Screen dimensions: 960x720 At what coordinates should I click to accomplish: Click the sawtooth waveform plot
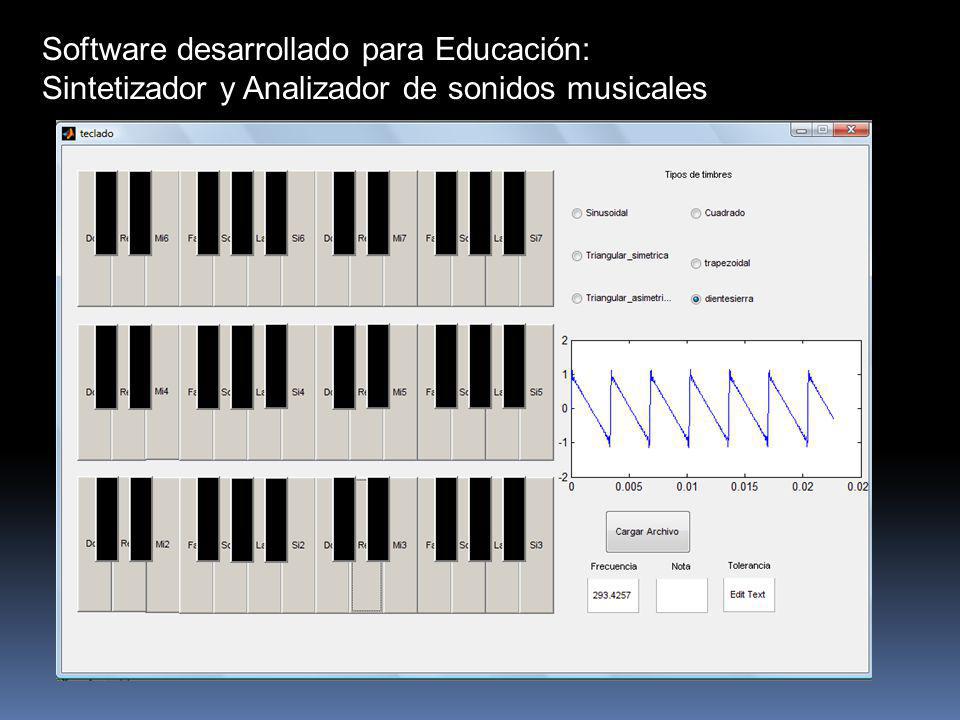click(x=716, y=408)
